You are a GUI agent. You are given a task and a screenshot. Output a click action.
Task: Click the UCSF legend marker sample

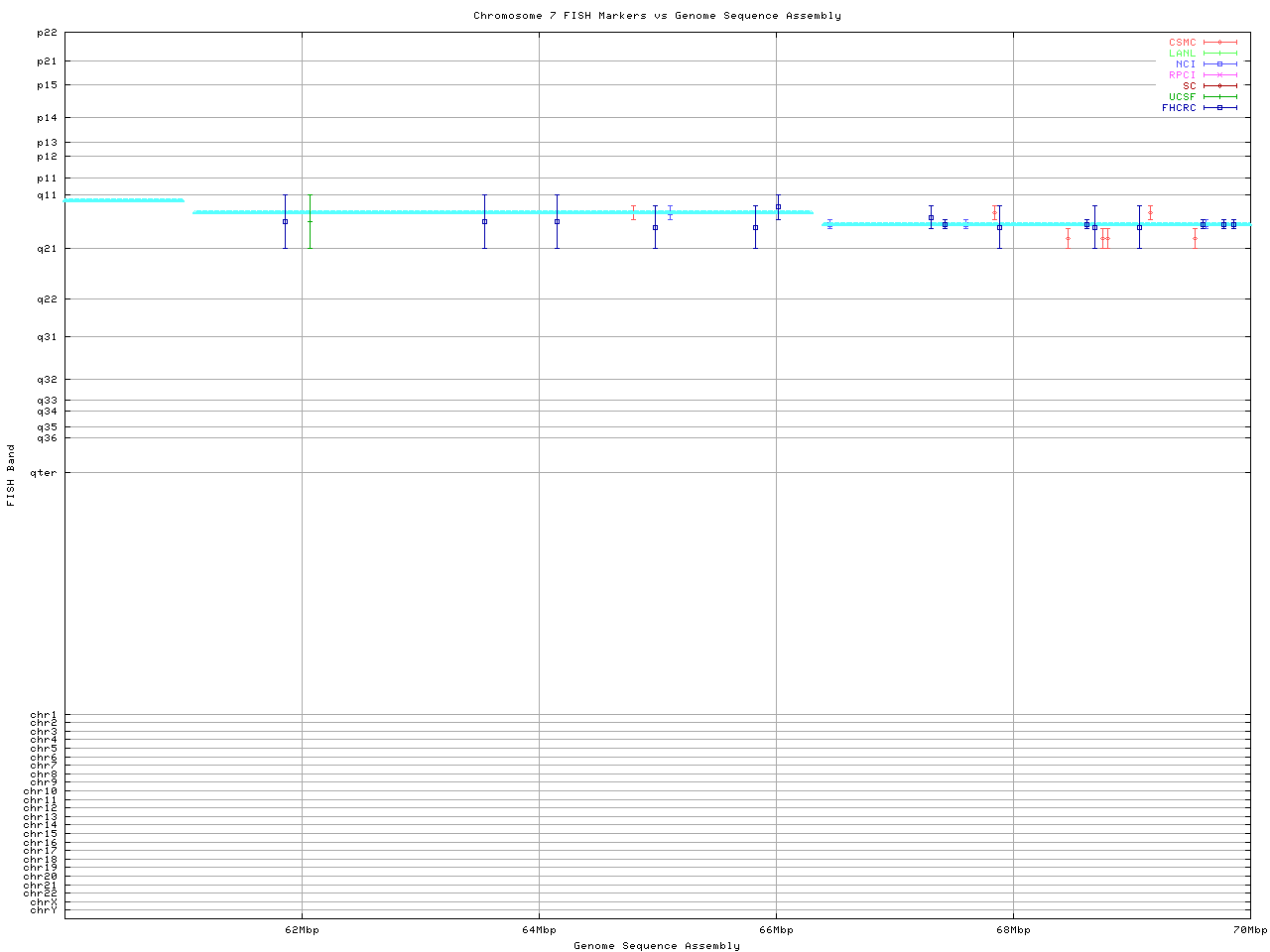pyautogui.click(x=1219, y=97)
